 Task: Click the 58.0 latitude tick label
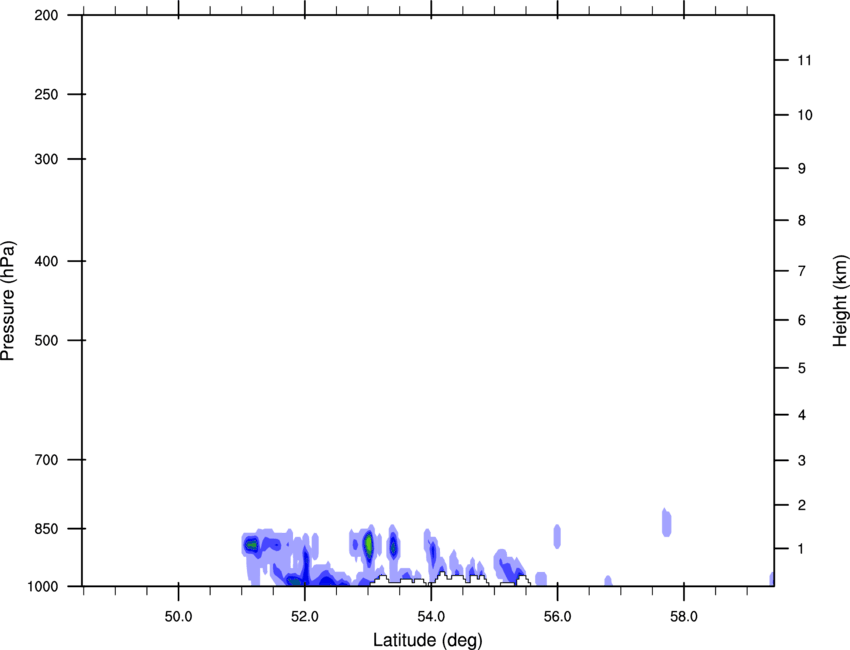coord(684,617)
